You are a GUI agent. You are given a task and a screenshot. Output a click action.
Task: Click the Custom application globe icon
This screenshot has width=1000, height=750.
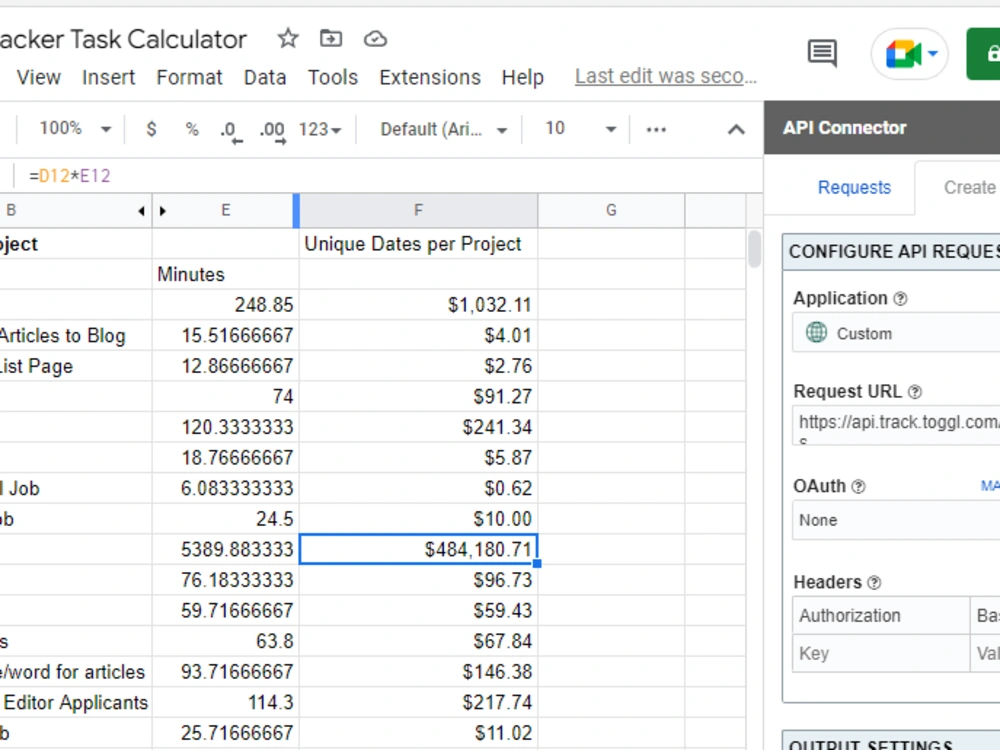[816, 332]
